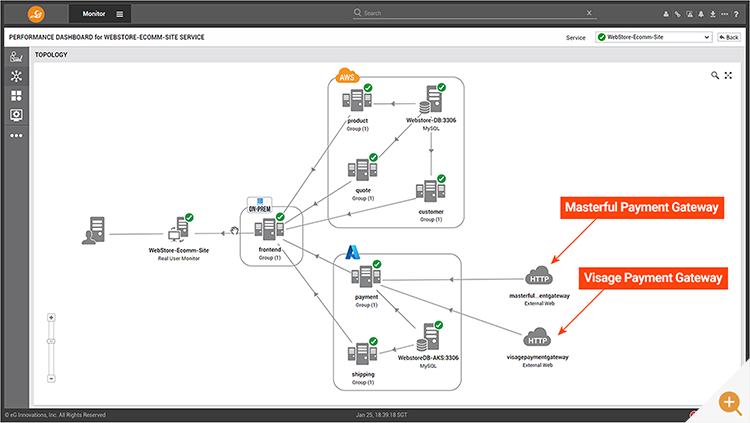Image resolution: width=750 pixels, height=423 pixels.
Task: Select the quote group node
Action: (x=363, y=168)
